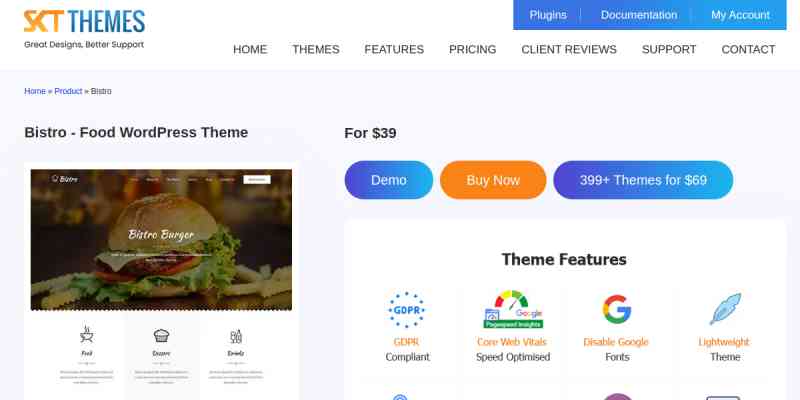Go to My Account
Viewport: 800px width, 400px height.
[x=740, y=15]
